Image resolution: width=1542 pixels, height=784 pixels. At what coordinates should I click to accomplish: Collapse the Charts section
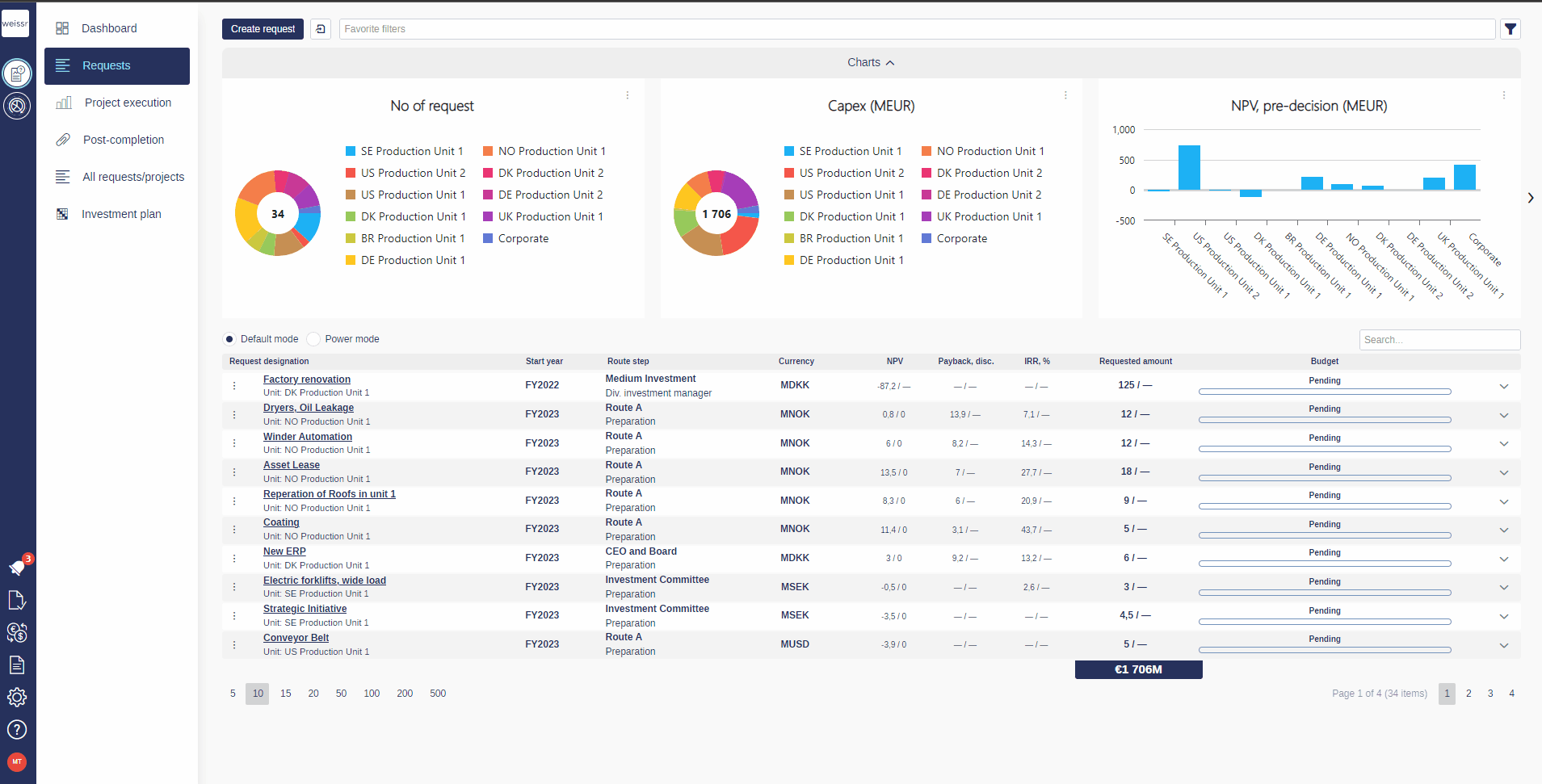871,63
